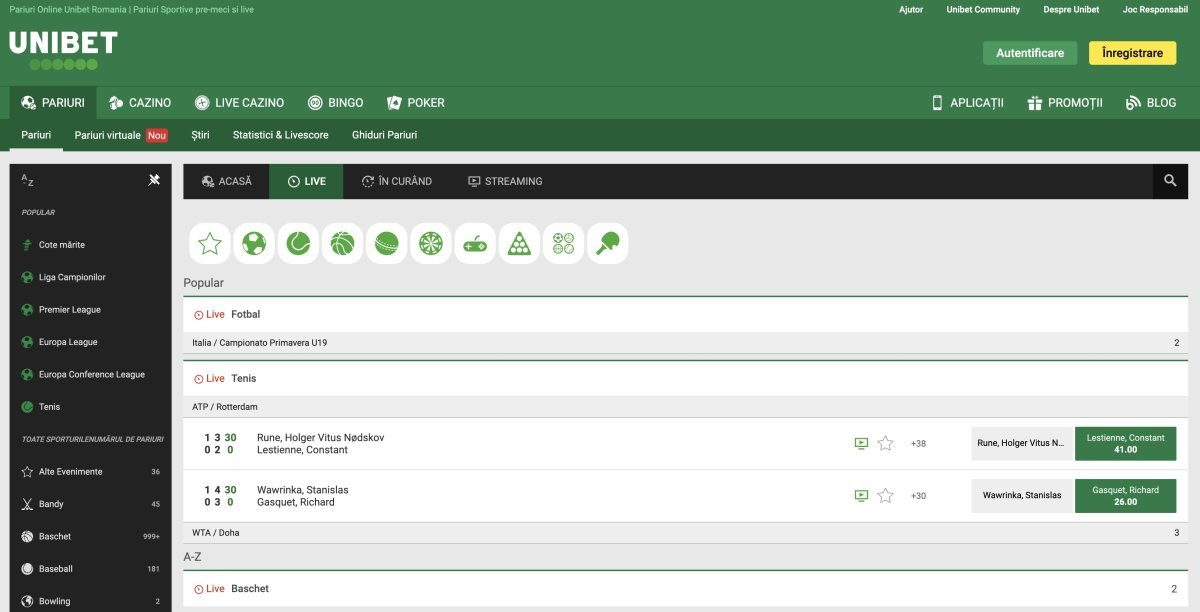
Task: Open PROMOȚII in the main navigation
Action: pyautogui.click(x=1064, y=102)
